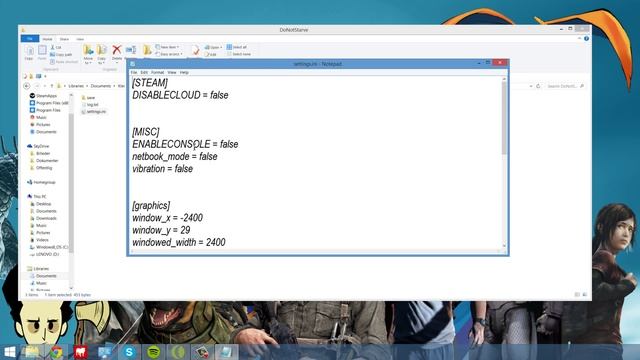Click the details view icon in status bar
The width and height of the screenshot is (640, 360).
[x=577, y=294]
